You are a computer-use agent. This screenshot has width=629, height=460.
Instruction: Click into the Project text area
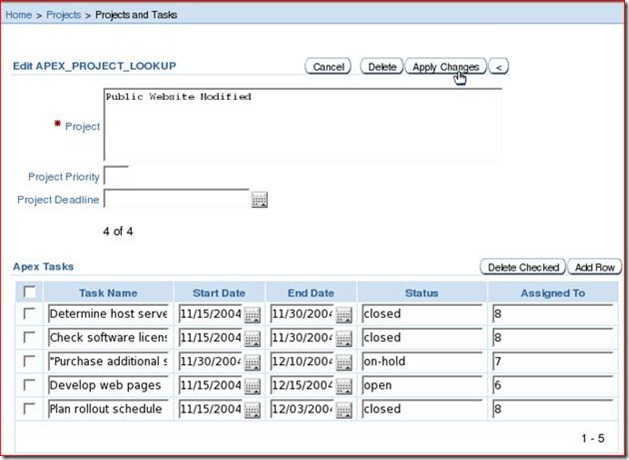(302, 124)
